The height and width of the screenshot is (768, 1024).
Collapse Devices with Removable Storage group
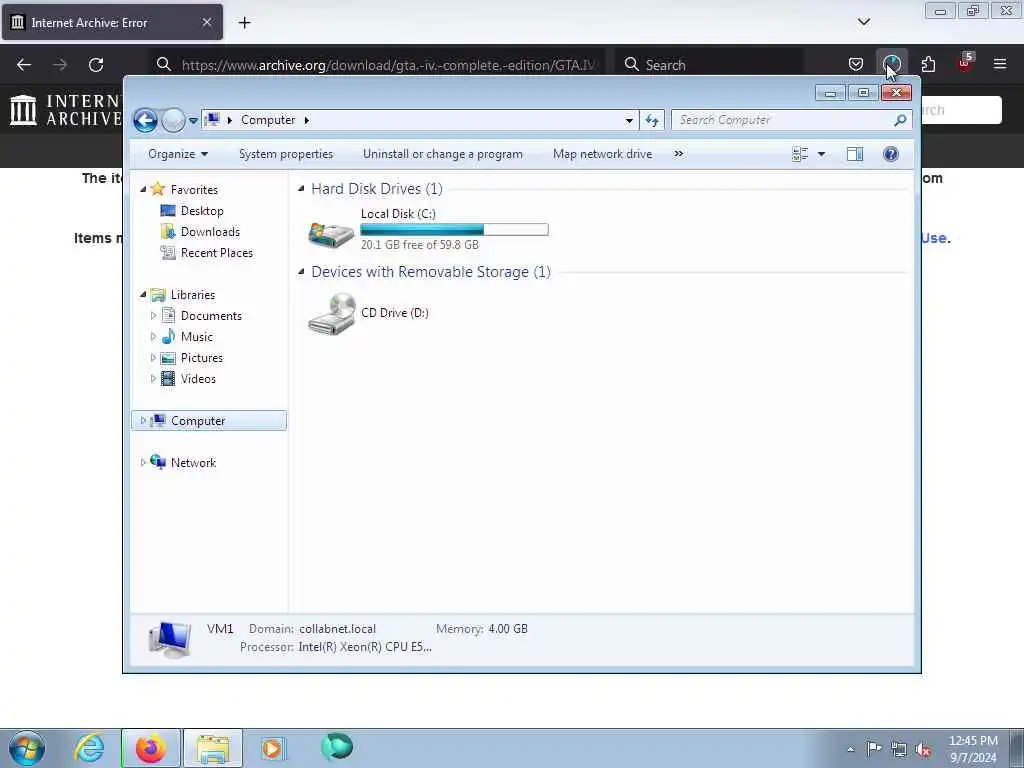click(301, 272)
